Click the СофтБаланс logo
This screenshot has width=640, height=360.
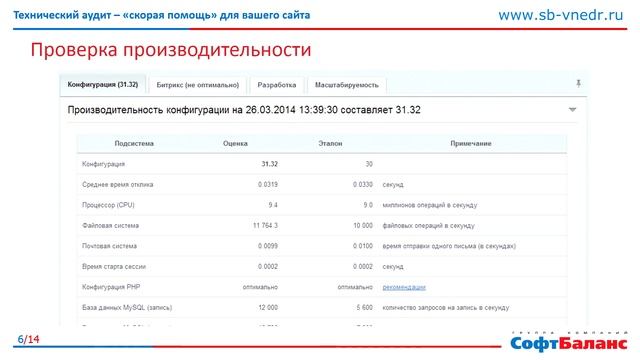click(568, 342)
